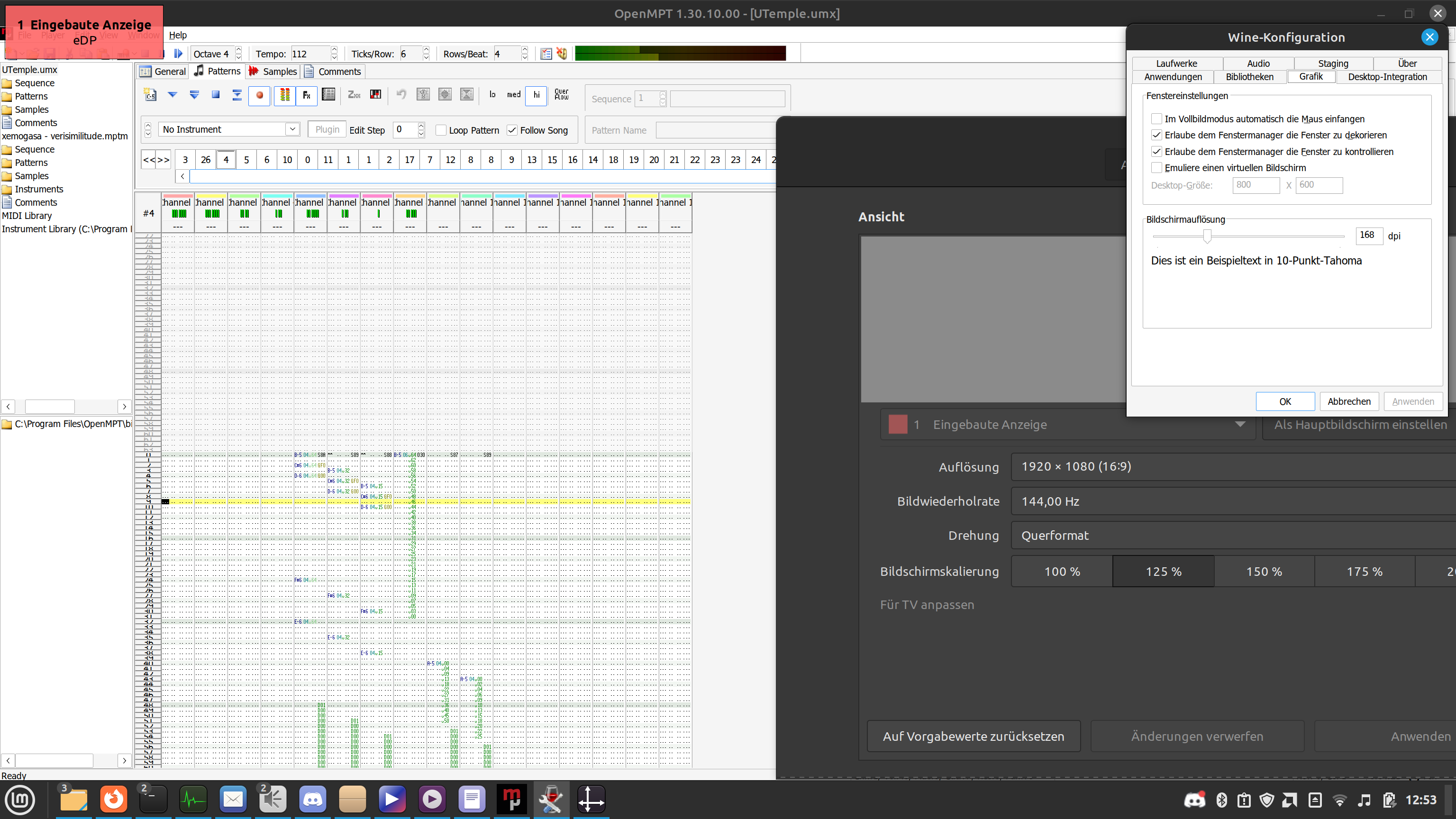Toggle VU meters icon in pattern toolbar
The image size is (1456, 819).
(285, 95)
